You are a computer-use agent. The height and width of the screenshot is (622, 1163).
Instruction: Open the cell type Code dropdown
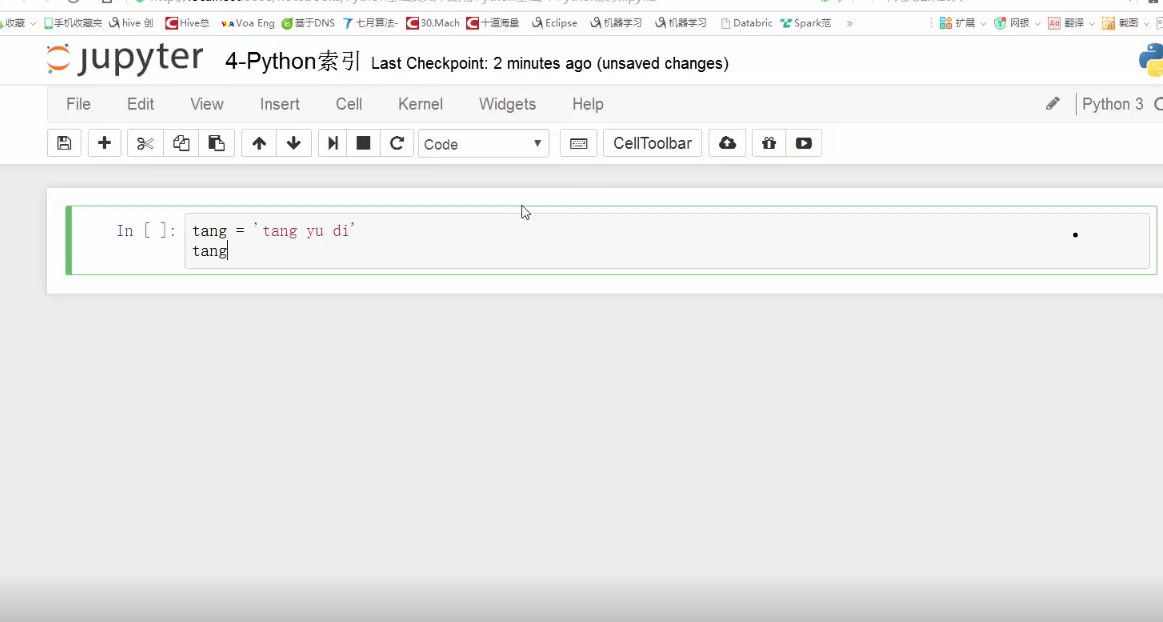coord(484,144)
